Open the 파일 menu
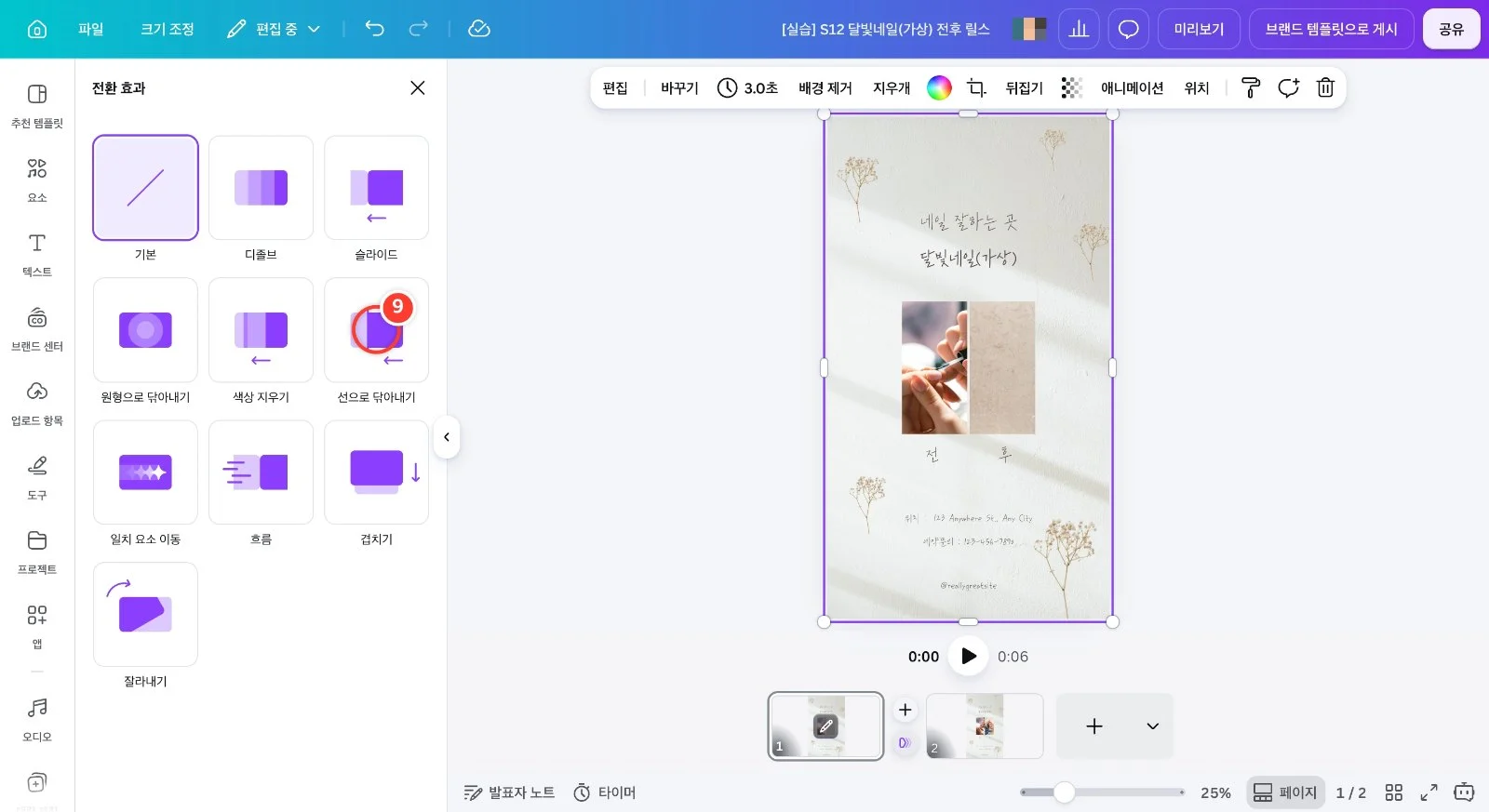Viewport: 1489px width, 812px height. coord(91,29)
